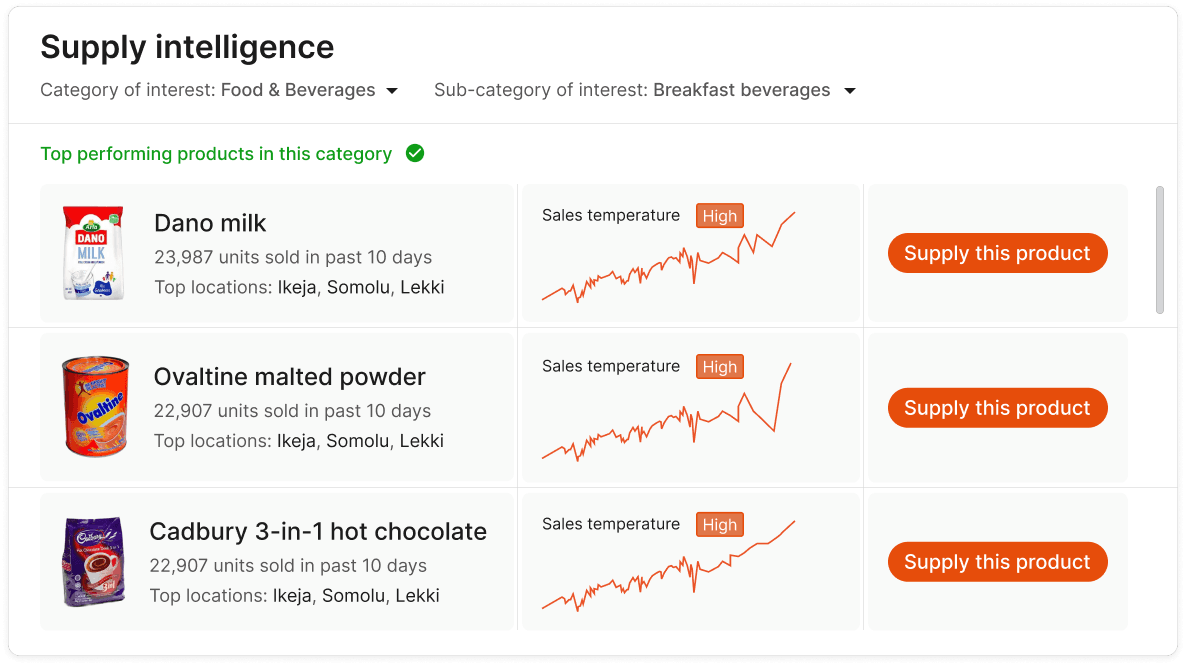The height and width of the screenshot is (666, 1186).
Task: Supply the Ovaltine malted powder product
Action: click(x=997, y=408)
